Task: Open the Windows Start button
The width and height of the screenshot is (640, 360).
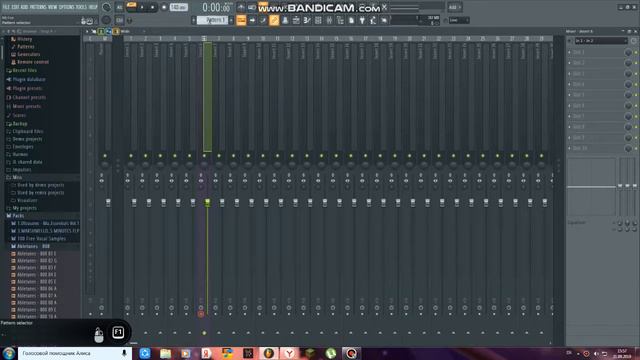Action: (9, 353)
